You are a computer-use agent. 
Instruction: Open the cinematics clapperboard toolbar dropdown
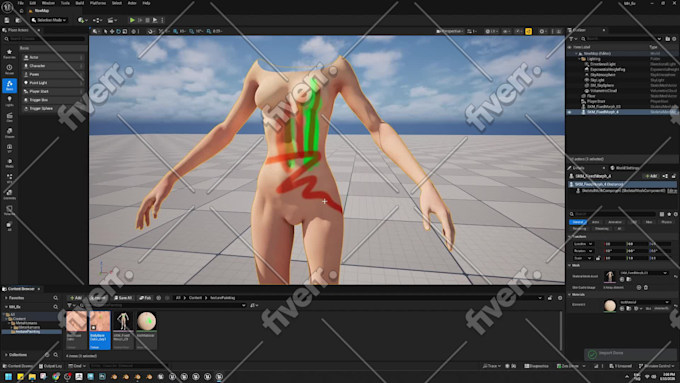tap(112, 20)
